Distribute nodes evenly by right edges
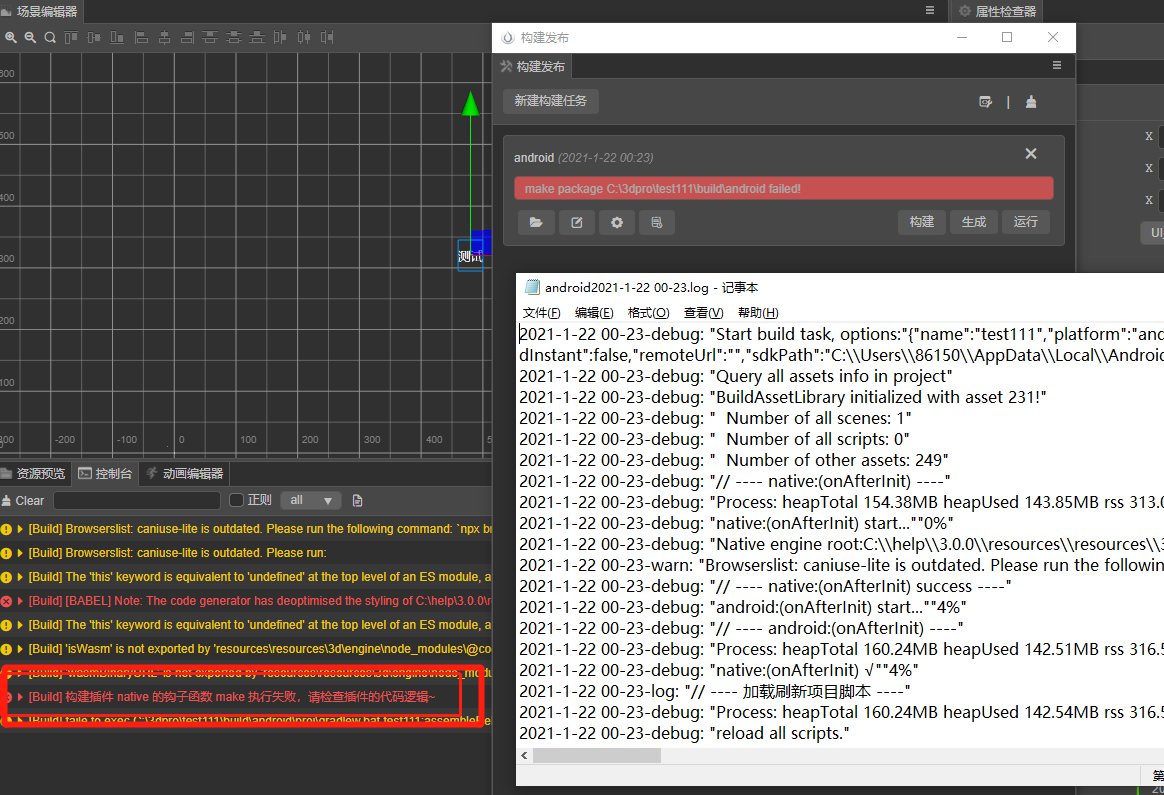This screenshot has height=795, width=1164. click(x=327, y=37)
